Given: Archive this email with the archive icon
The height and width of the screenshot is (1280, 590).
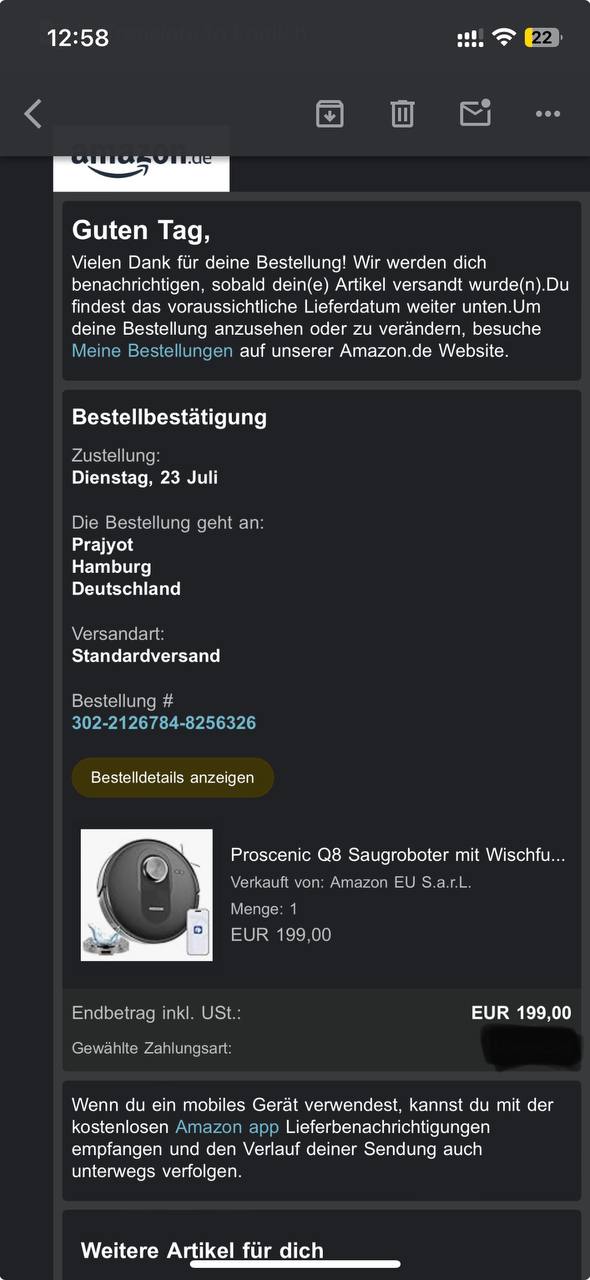Looking at the screenshot, I should pyautogui.click(x=330, y=114).
